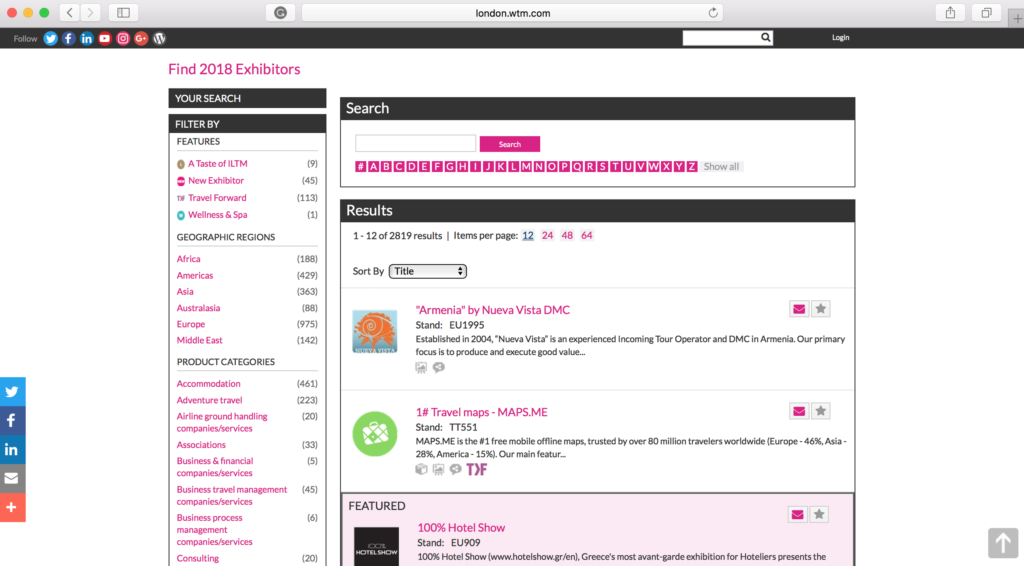Show 64 items per page
Viewport: 1024px width, 566px height.
(x=586, y=236)
